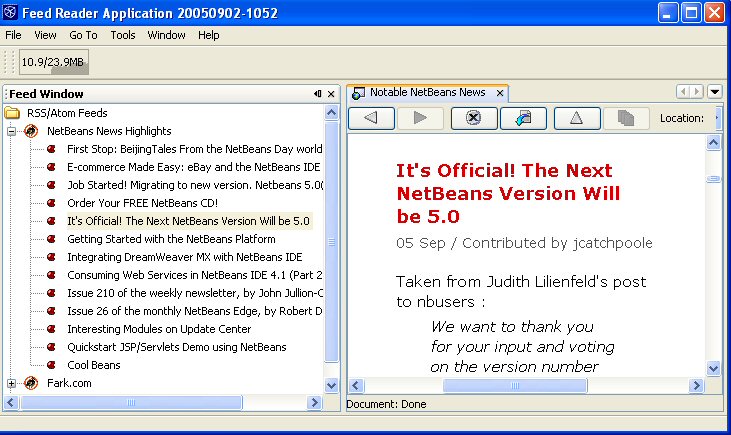Click the scroll tabs left arrow
This screenshot has height=435, width=731.
tap(683, 91)
